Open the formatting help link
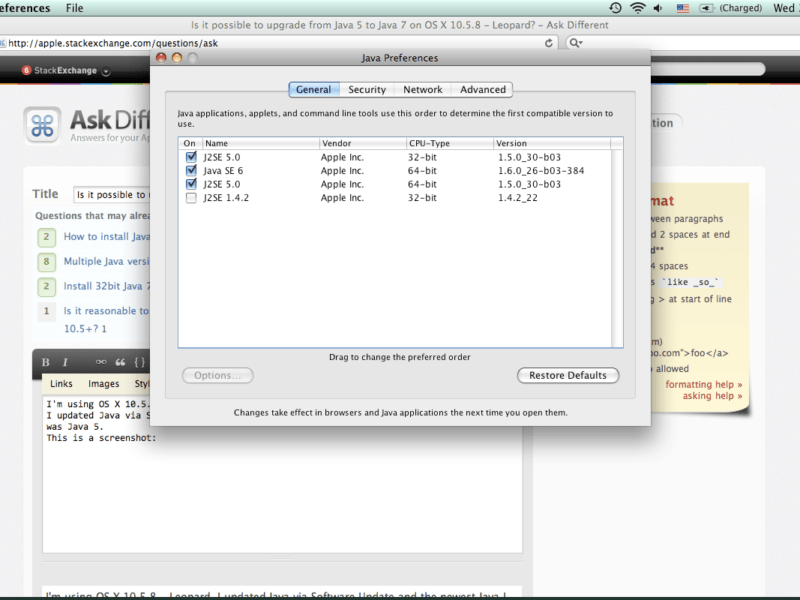The width and height of the screenshot is (800, 600). point(704,384)
